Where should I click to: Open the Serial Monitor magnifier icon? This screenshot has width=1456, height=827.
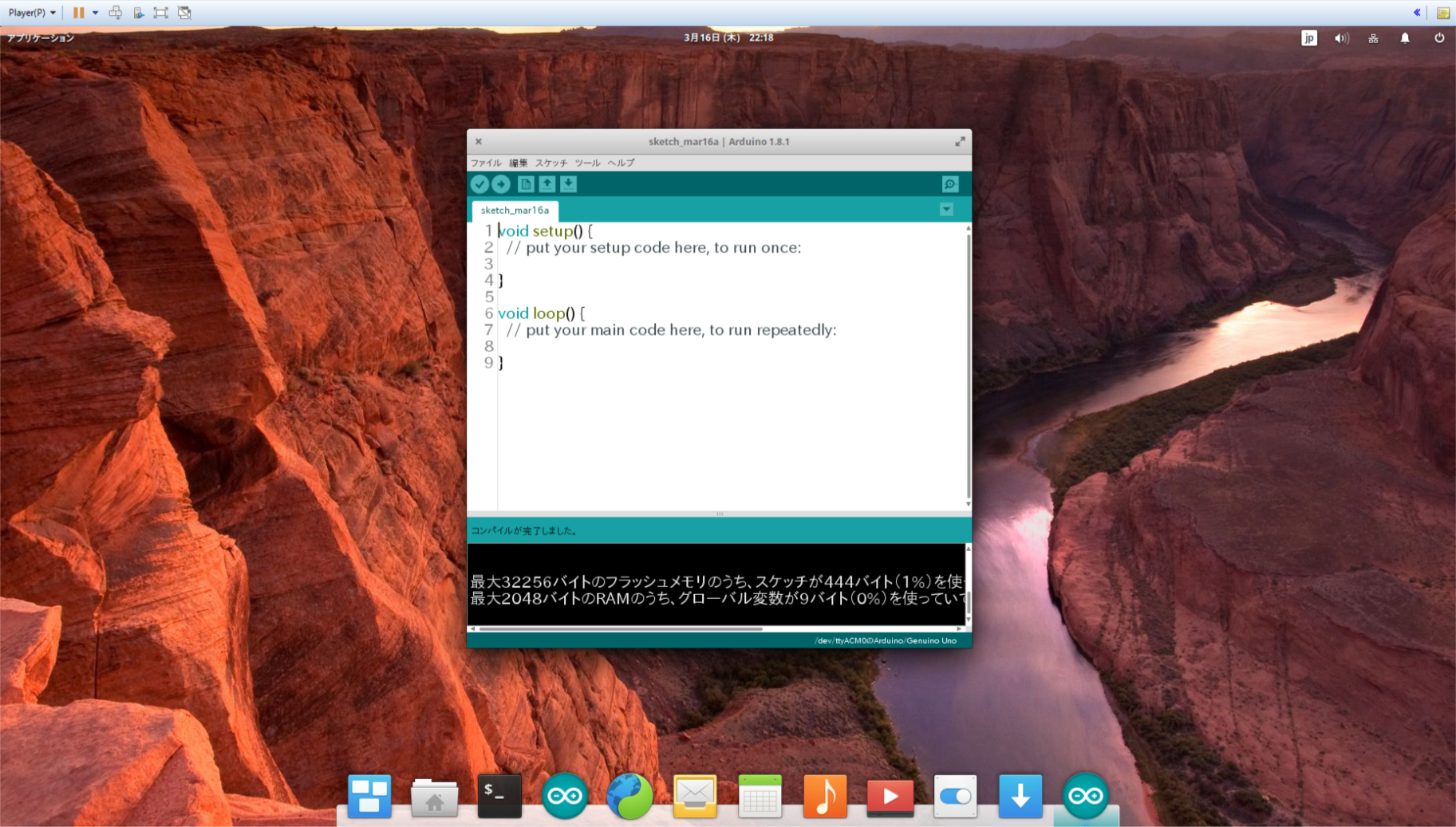[x=949, y=184]
